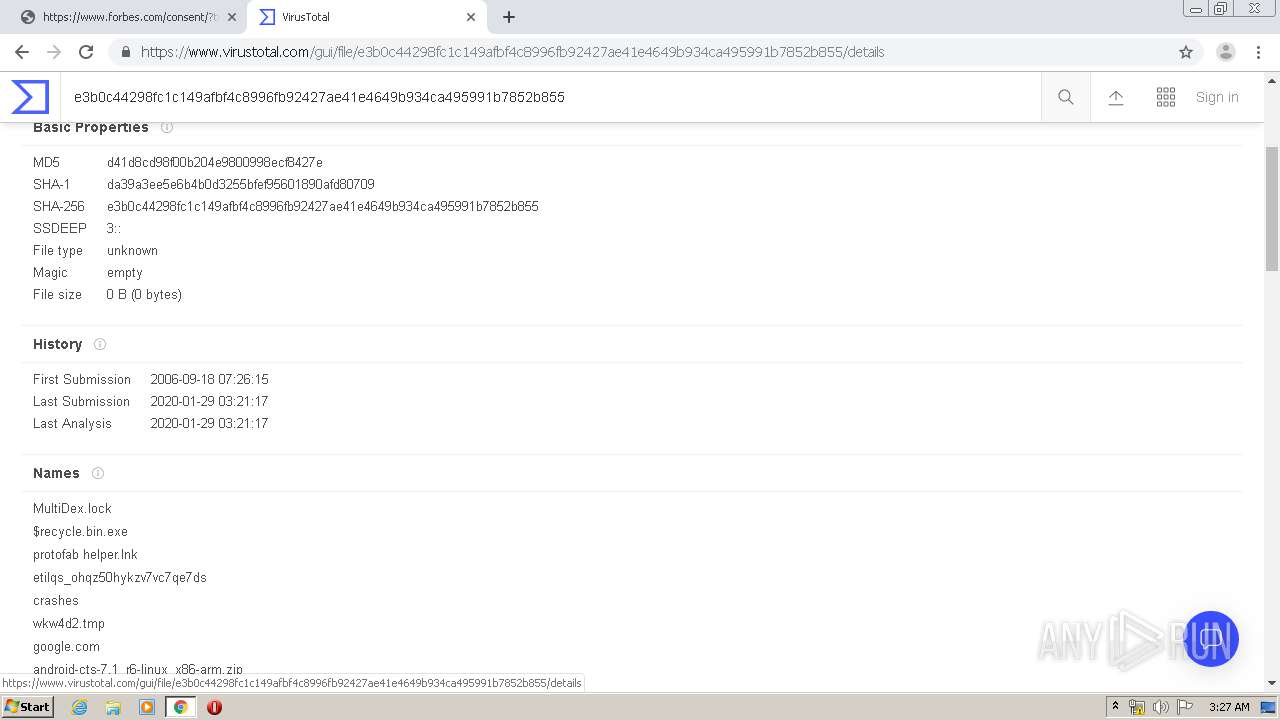Open the Windows Start menu

[x=28, y=706]
